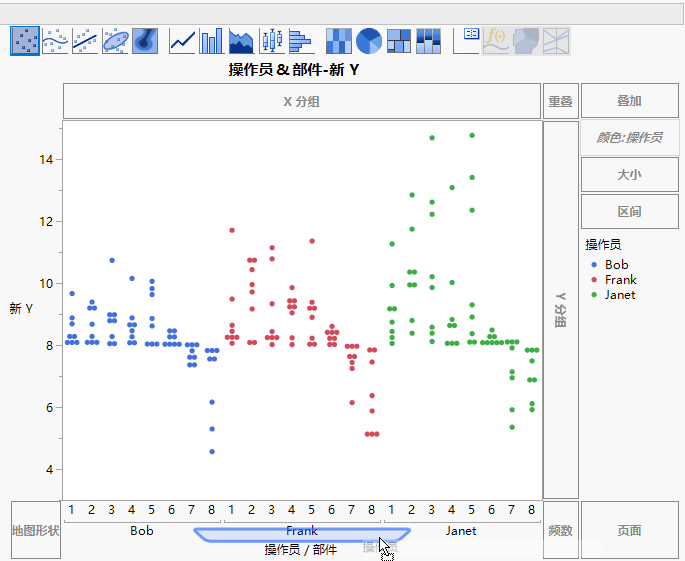Click the Bob legend label
The height and width of the screenshot is (561, 685).
[x=616, y=265]
